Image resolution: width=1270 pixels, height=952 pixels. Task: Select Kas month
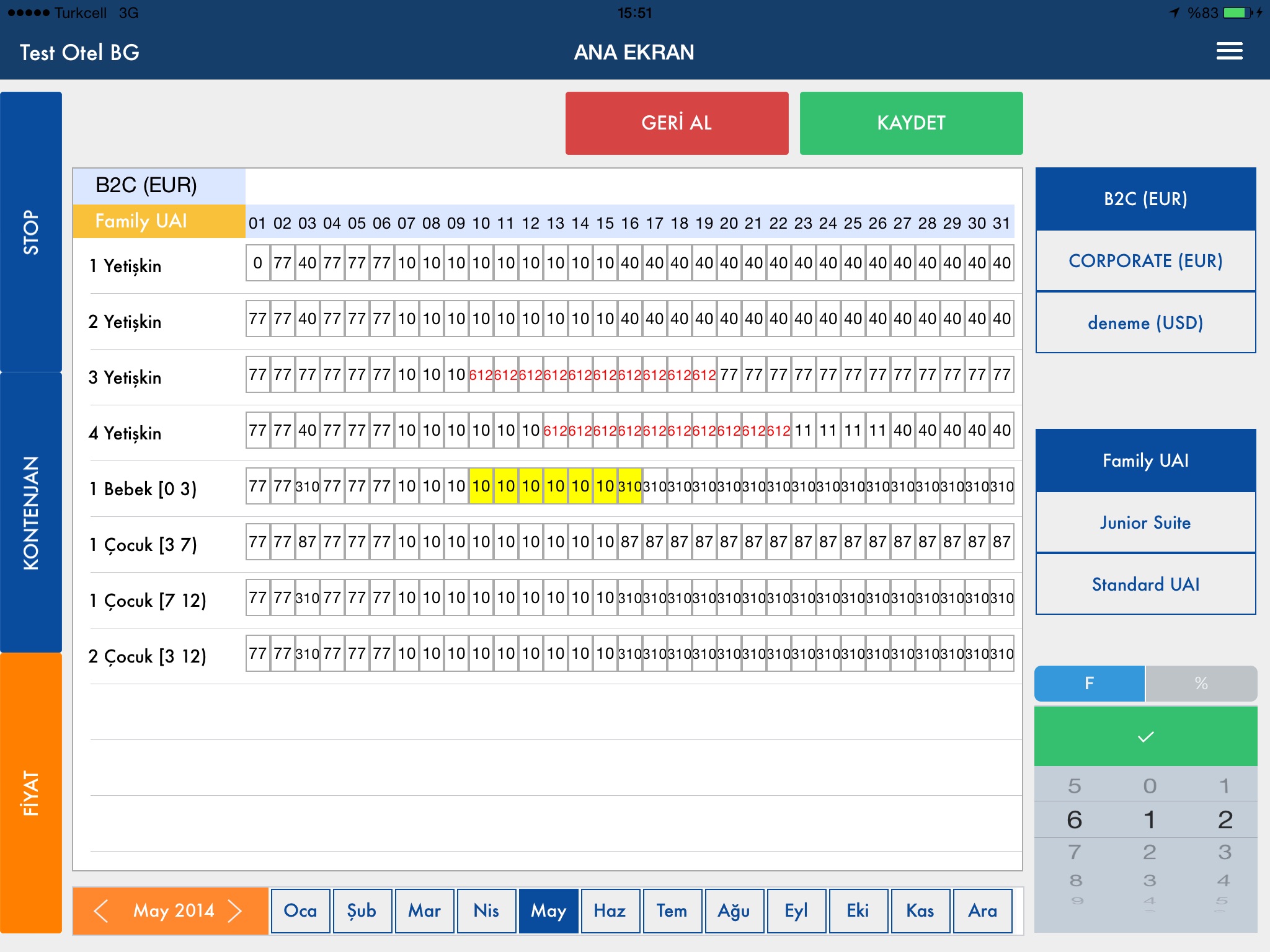click(920, 910)
